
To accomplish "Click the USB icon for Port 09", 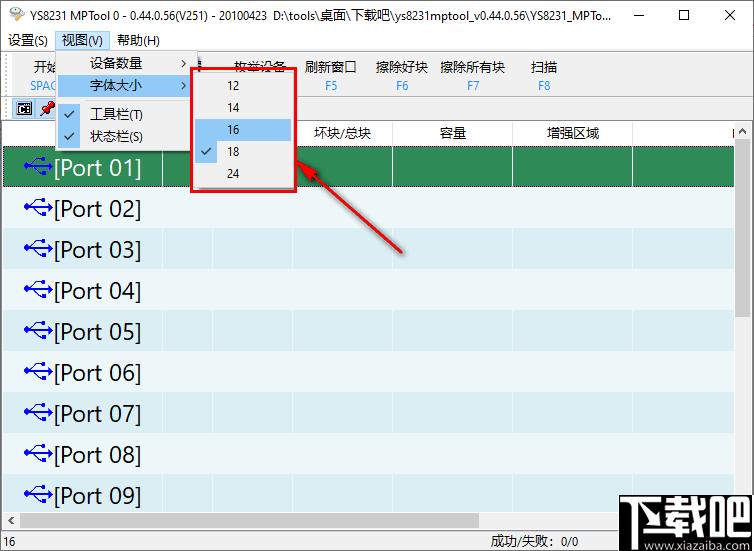I will pyautogui.click(x=38, y=493).
